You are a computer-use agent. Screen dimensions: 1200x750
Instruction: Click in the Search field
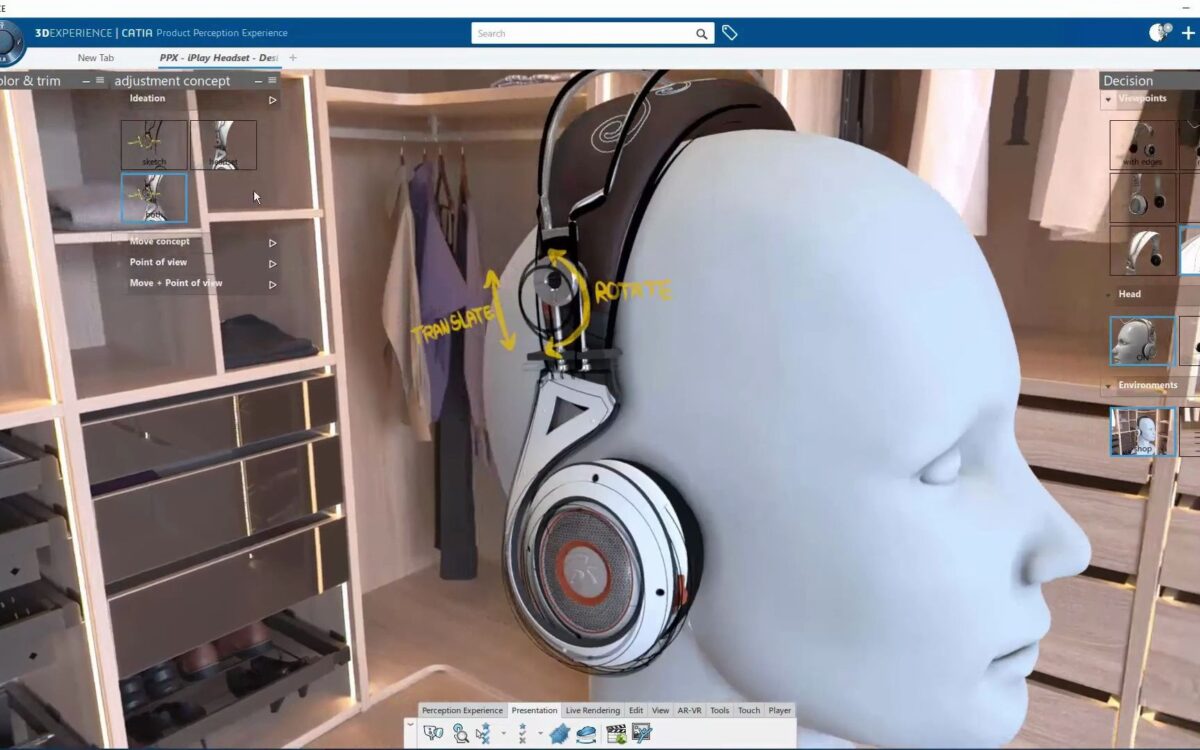pos(585,33)
